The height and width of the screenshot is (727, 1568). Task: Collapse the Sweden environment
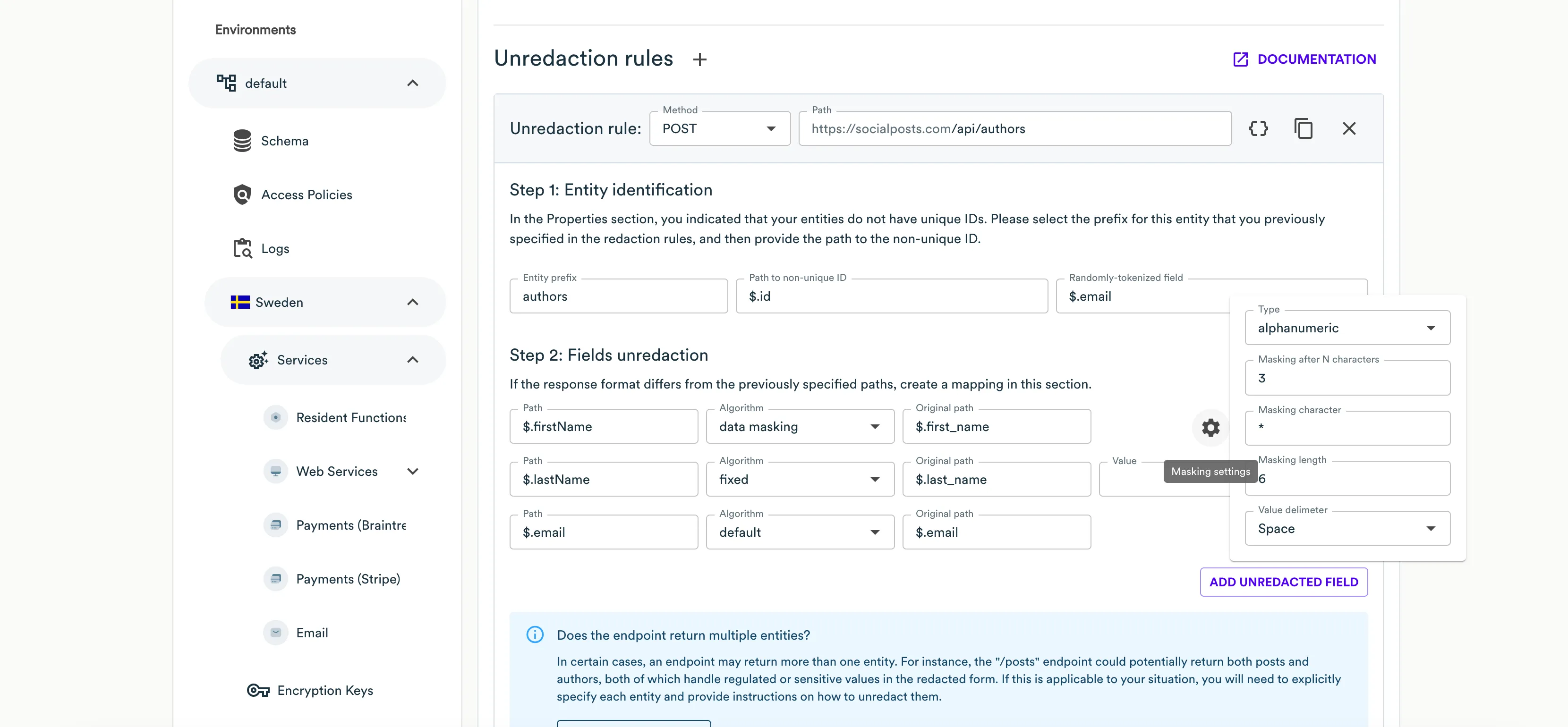[412, 302]
